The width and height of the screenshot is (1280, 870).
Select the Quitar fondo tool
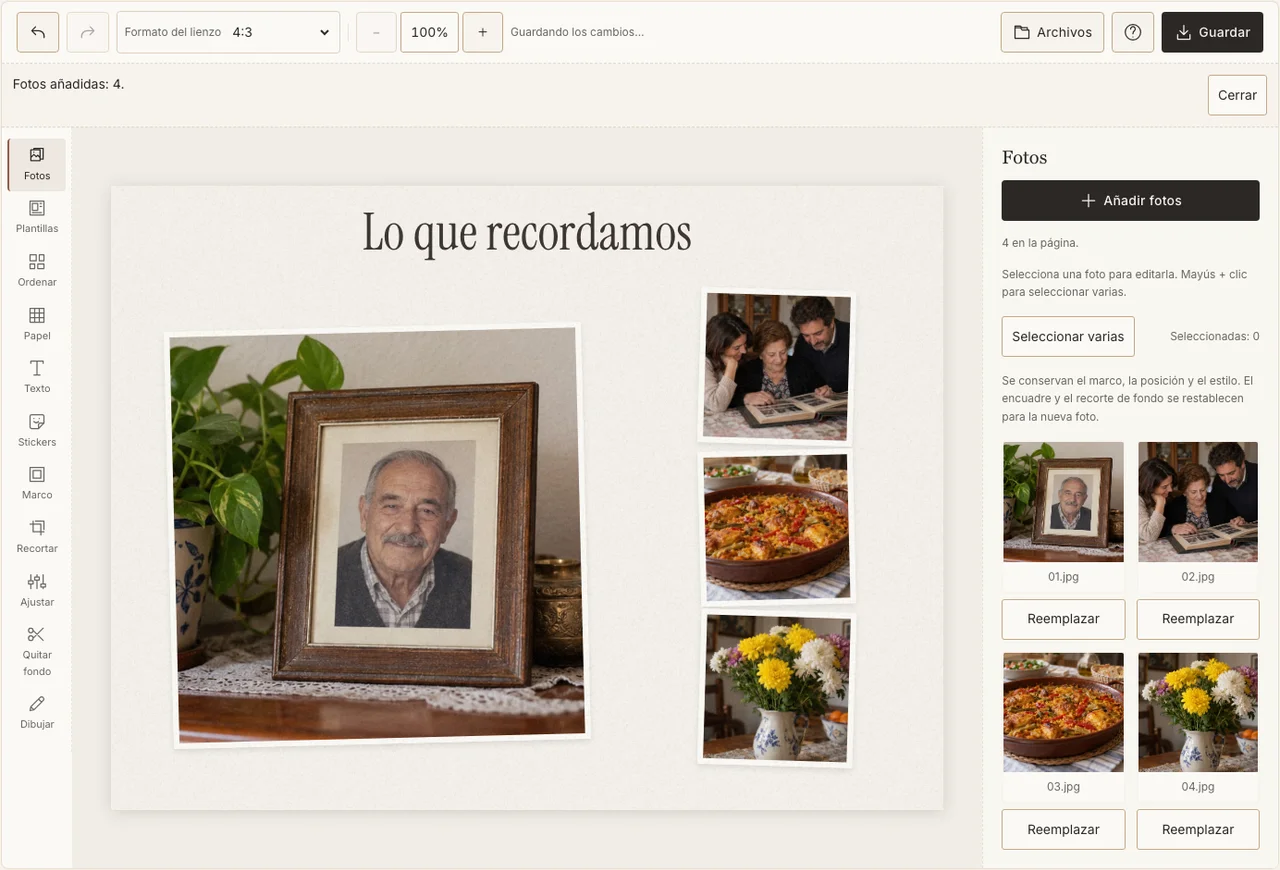point(37,652)
